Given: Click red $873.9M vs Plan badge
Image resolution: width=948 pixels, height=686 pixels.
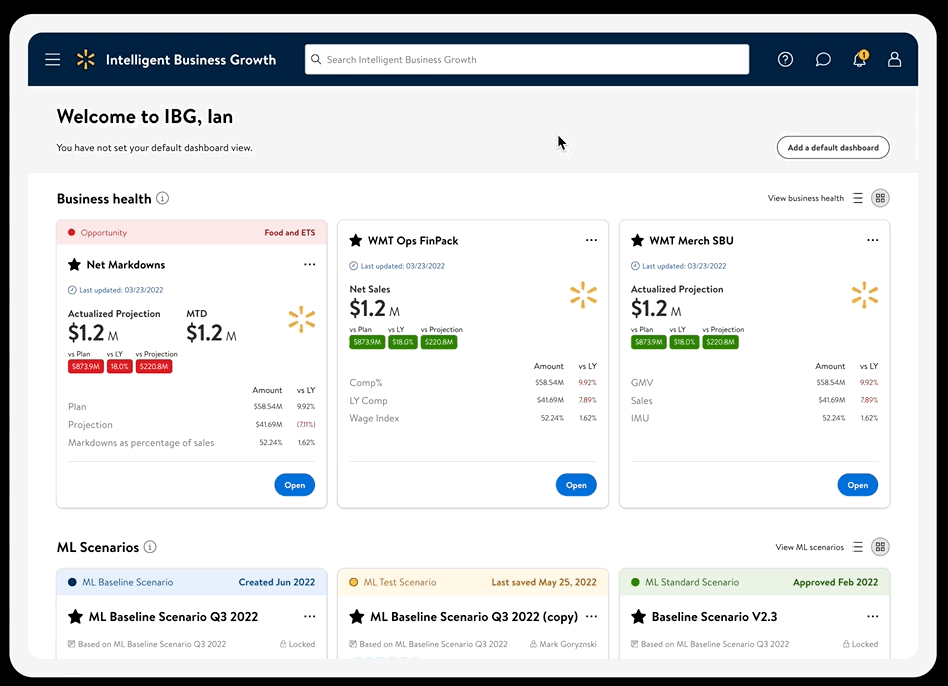Looking at the screenshot, I should pos(86,366).
